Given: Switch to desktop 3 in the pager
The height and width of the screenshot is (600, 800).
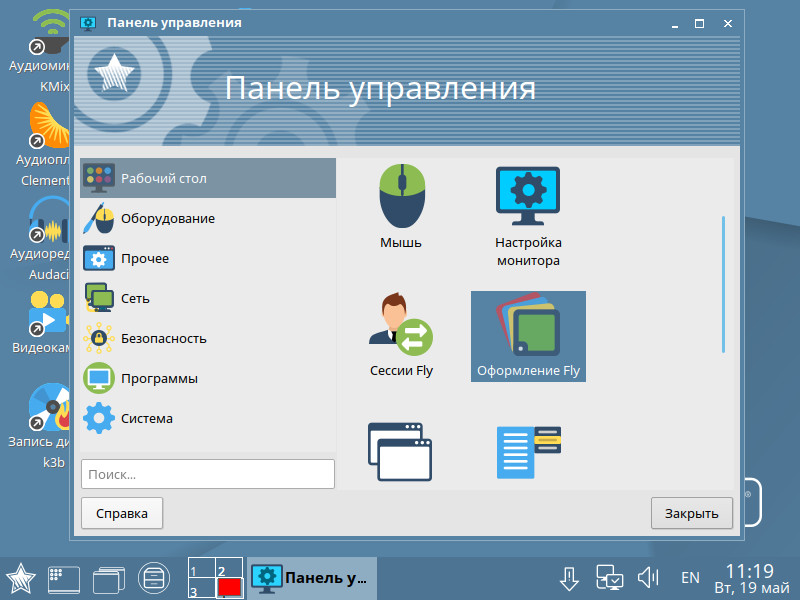Looking at the screenshot, I should point(202,588).
